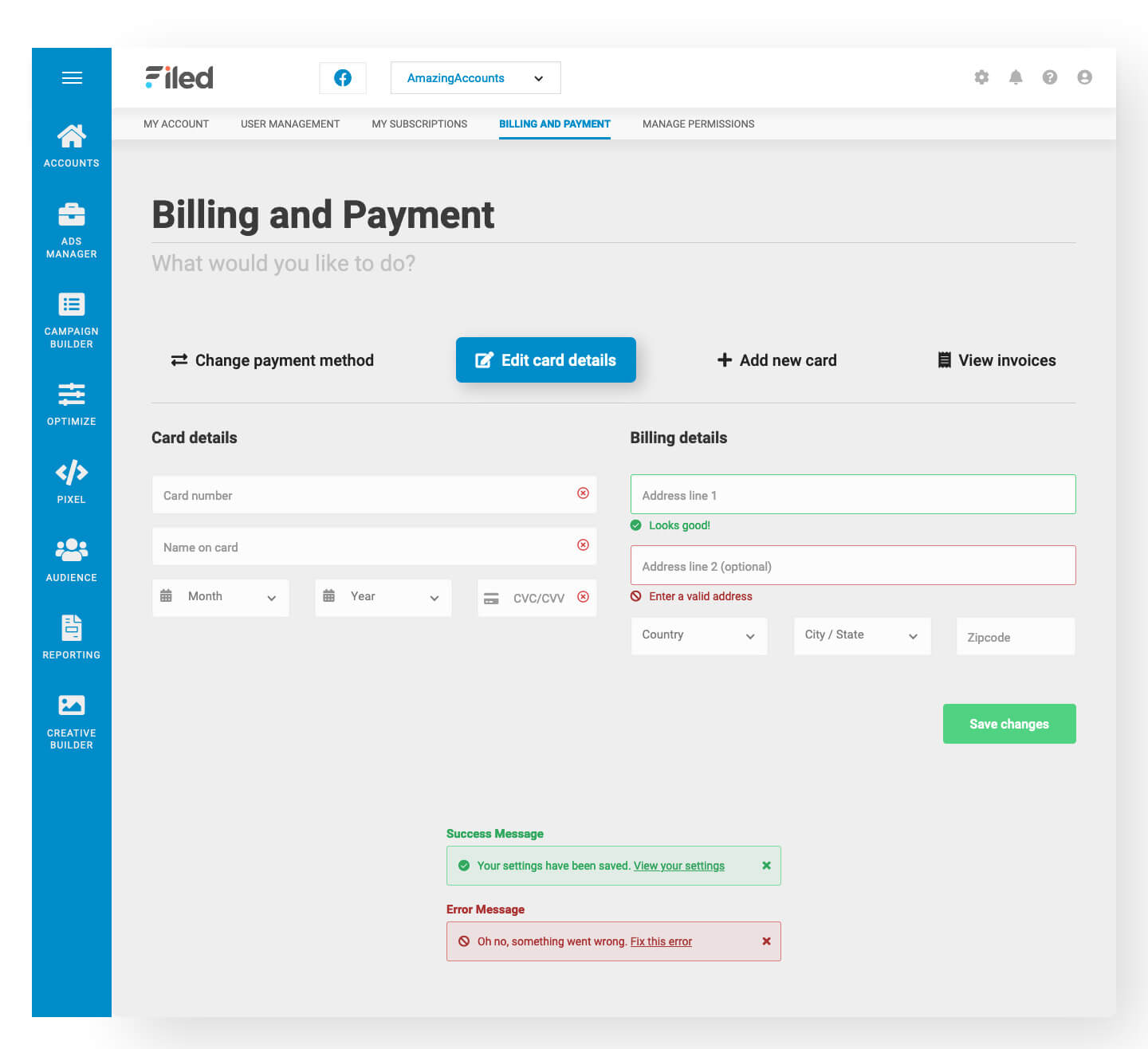Dismiss the error message
This screenshot has height=1049, width=1148.
click(766, 941)
